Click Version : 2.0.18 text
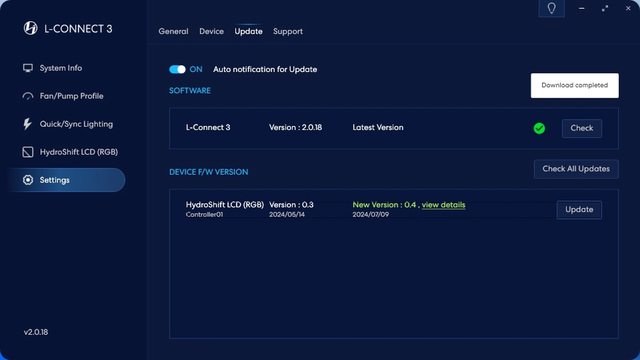The width and height of the screenshot is (640, 360). (x=296, y=127)
